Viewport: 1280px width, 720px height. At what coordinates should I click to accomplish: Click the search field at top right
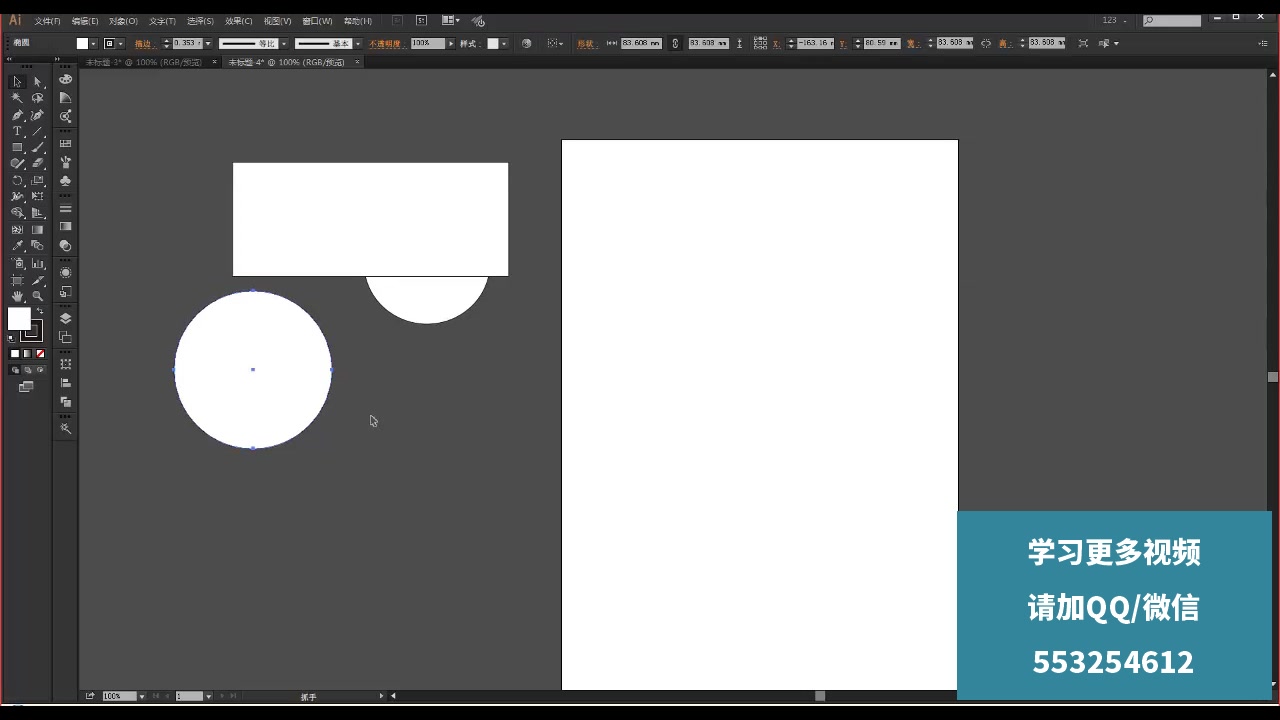tap(1172, 20)
